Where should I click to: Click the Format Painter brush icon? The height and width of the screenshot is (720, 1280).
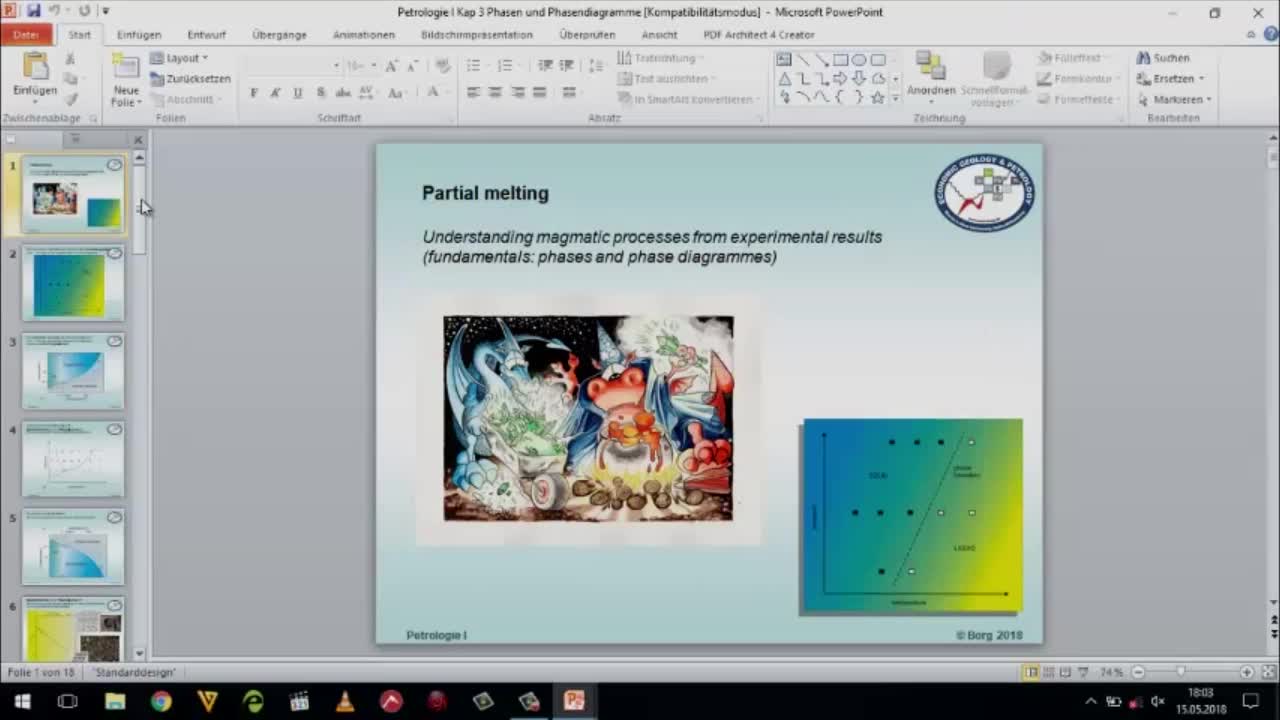pos(70,99)
